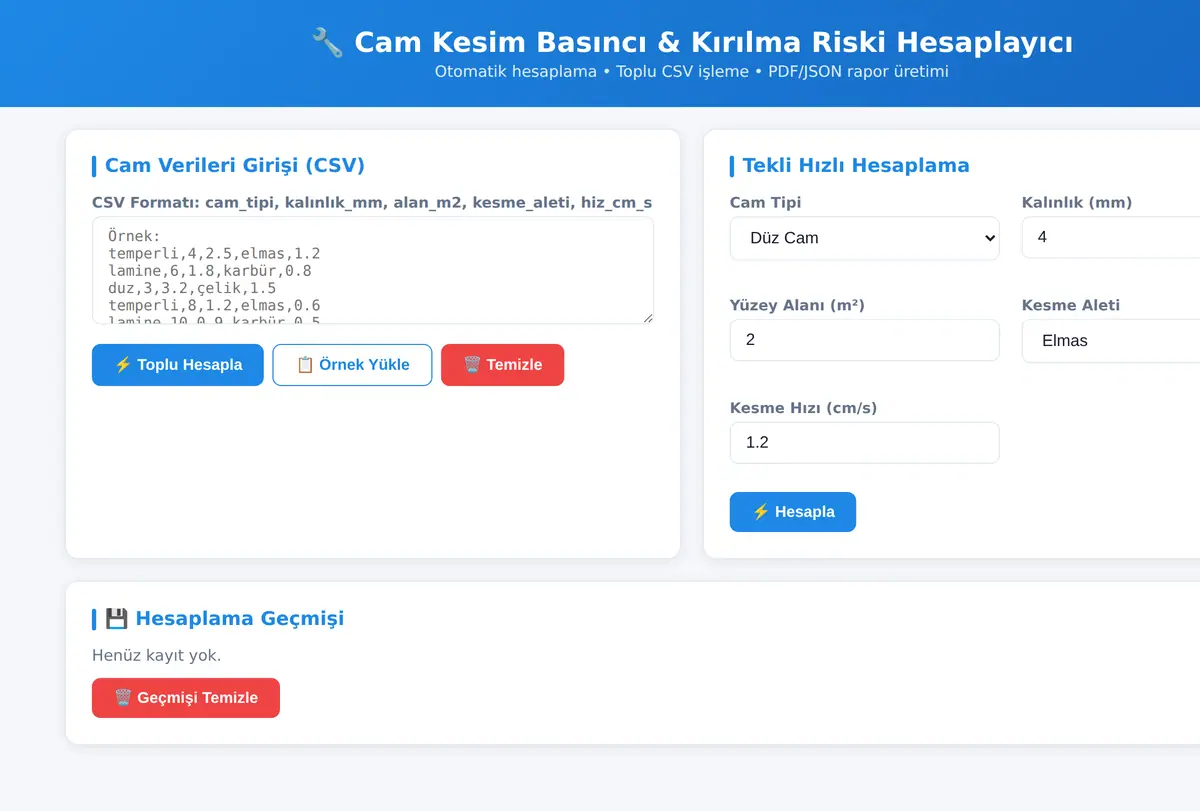Clear history with Geçmişi Temizle button
The image size is (1200, 811).
coord(186,698)
